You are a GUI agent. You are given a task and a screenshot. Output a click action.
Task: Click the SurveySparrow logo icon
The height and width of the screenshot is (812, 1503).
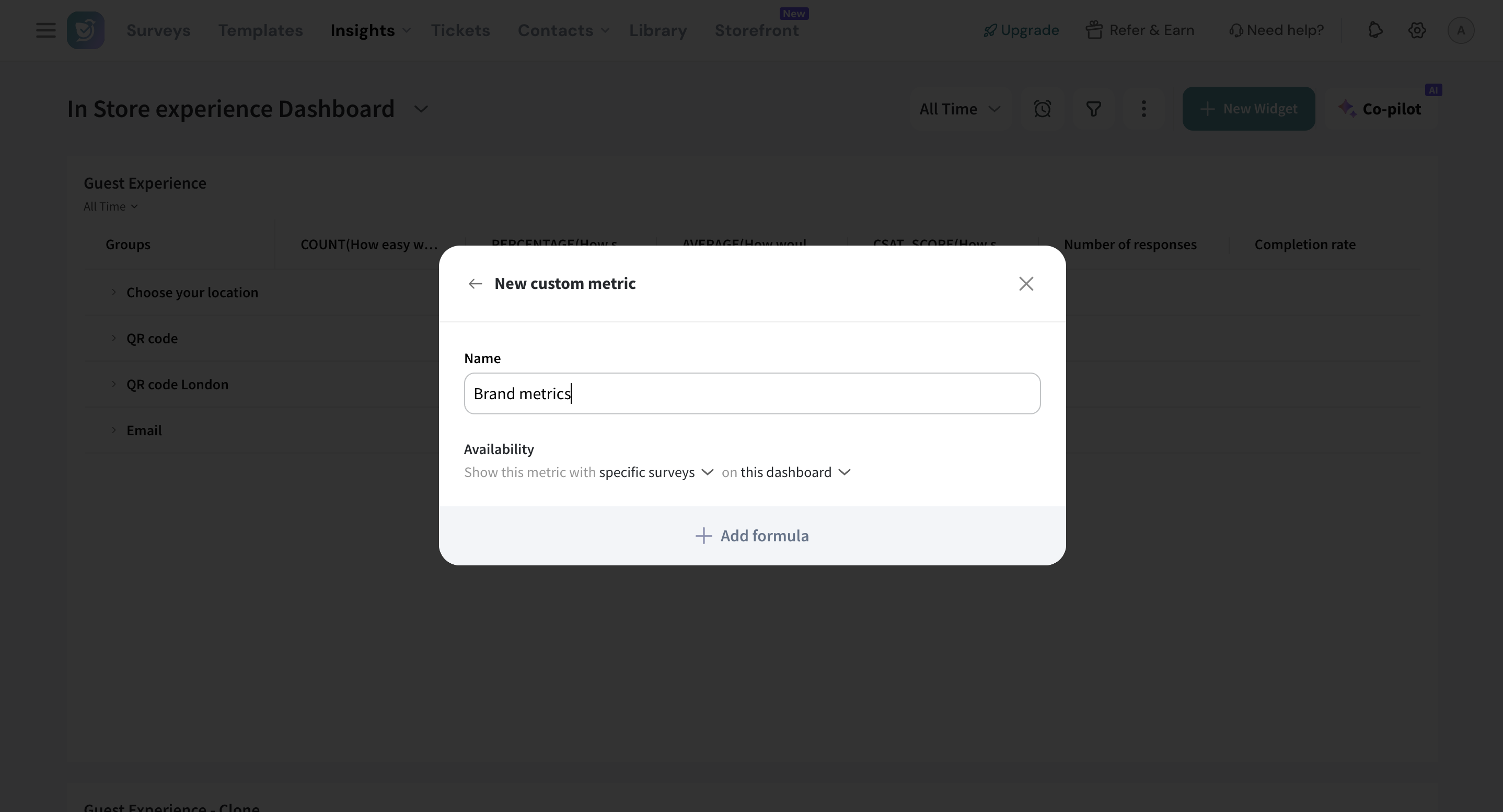(85, 30)
